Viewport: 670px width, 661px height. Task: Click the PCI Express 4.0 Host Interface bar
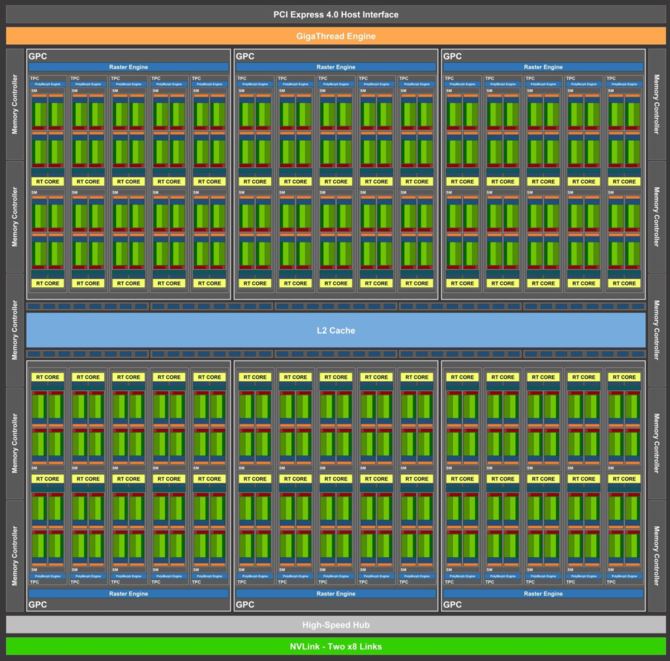coord(335,15)
